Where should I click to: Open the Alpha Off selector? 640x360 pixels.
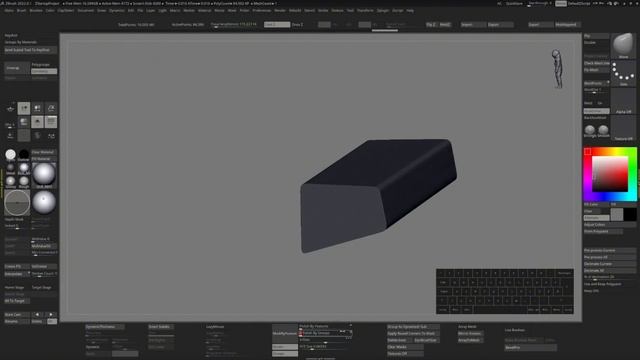(x=623, y=101)
